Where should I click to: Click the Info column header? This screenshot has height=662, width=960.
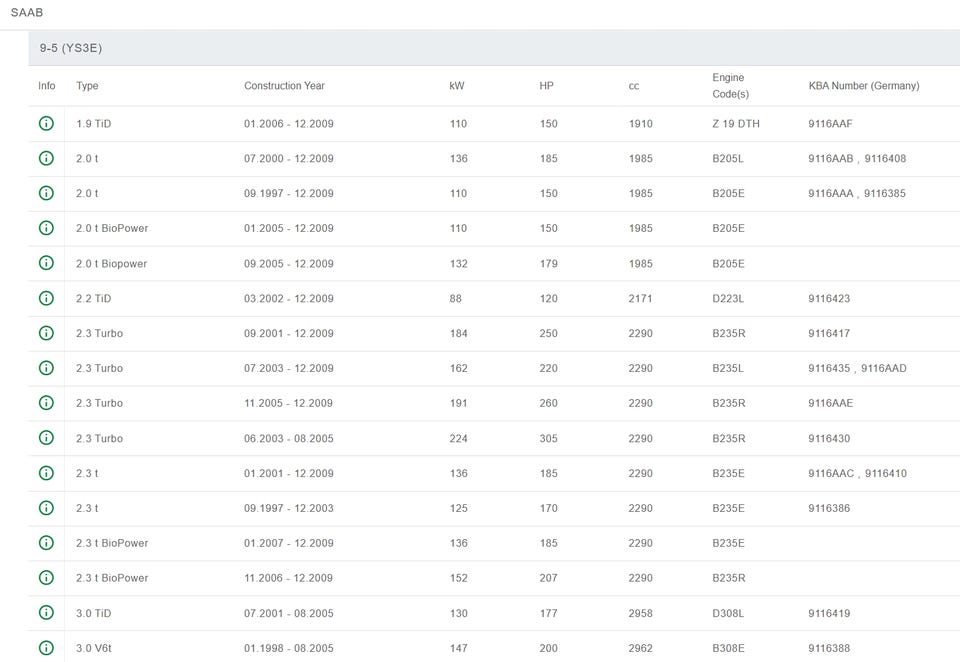(x=47, y=86)
